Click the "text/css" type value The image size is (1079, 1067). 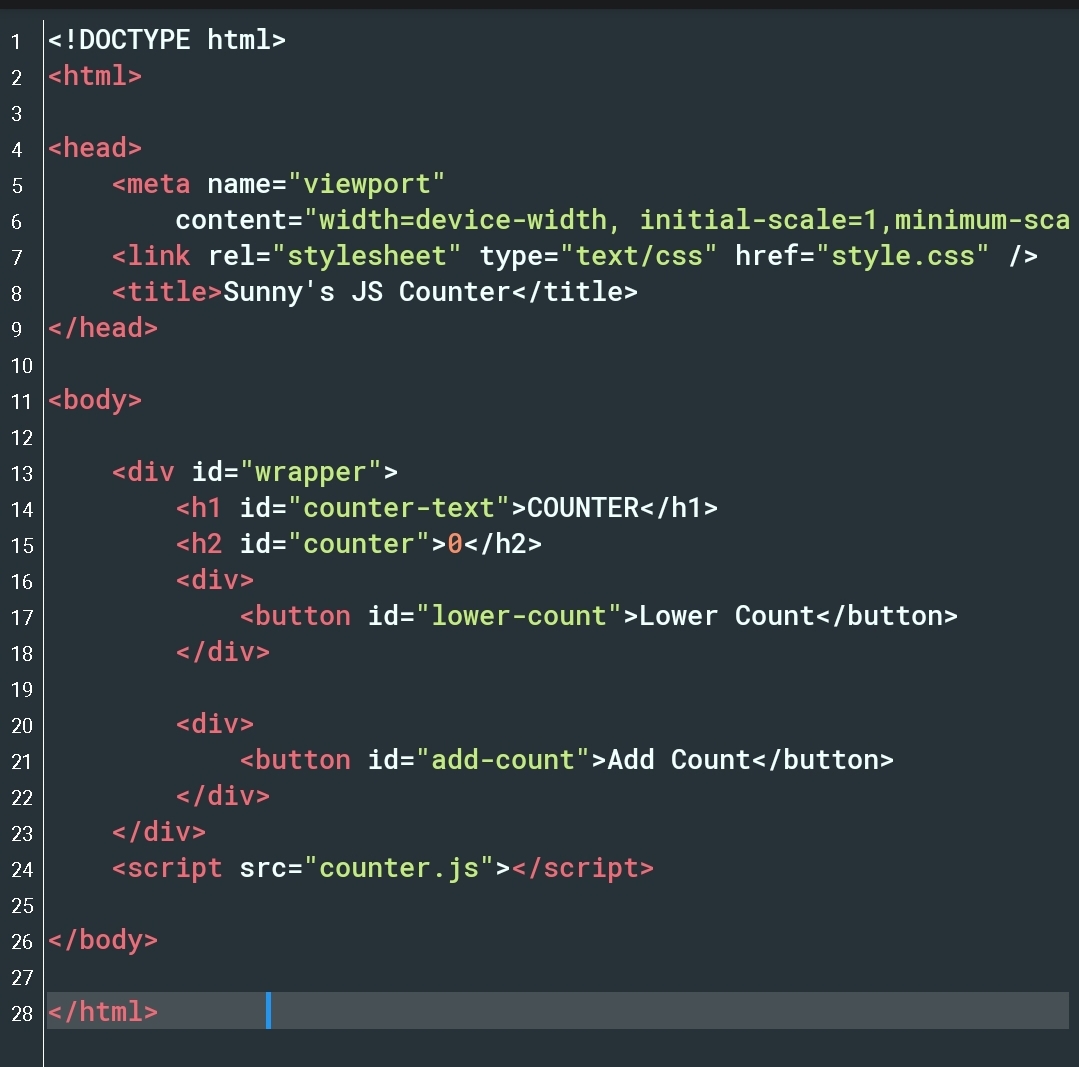coord(639,256)
